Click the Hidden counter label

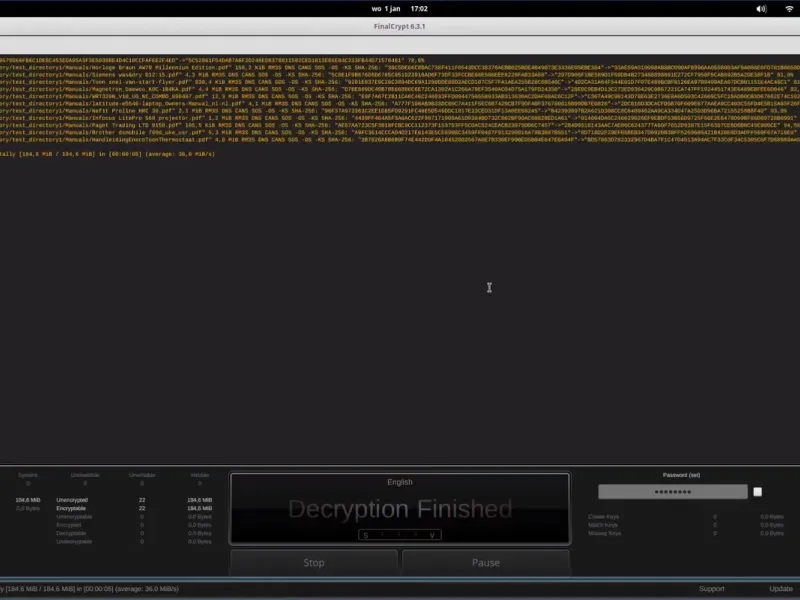[199, 475]
